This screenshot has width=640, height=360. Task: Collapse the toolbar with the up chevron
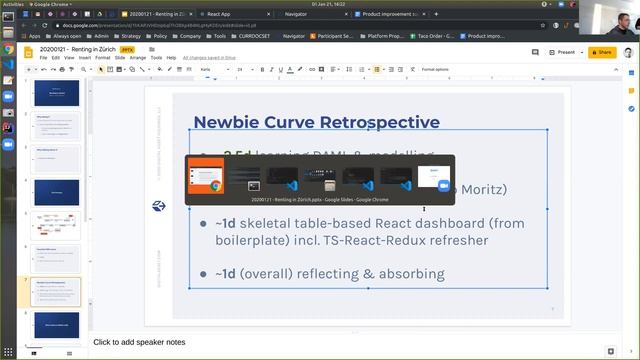point(616,70)
